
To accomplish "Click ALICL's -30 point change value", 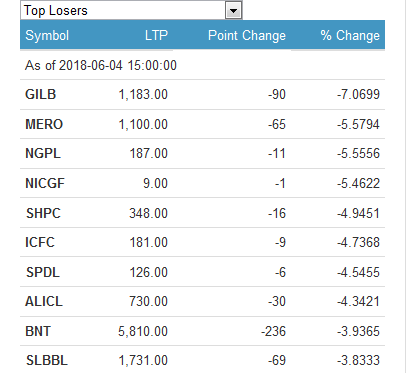I will 277,302.
